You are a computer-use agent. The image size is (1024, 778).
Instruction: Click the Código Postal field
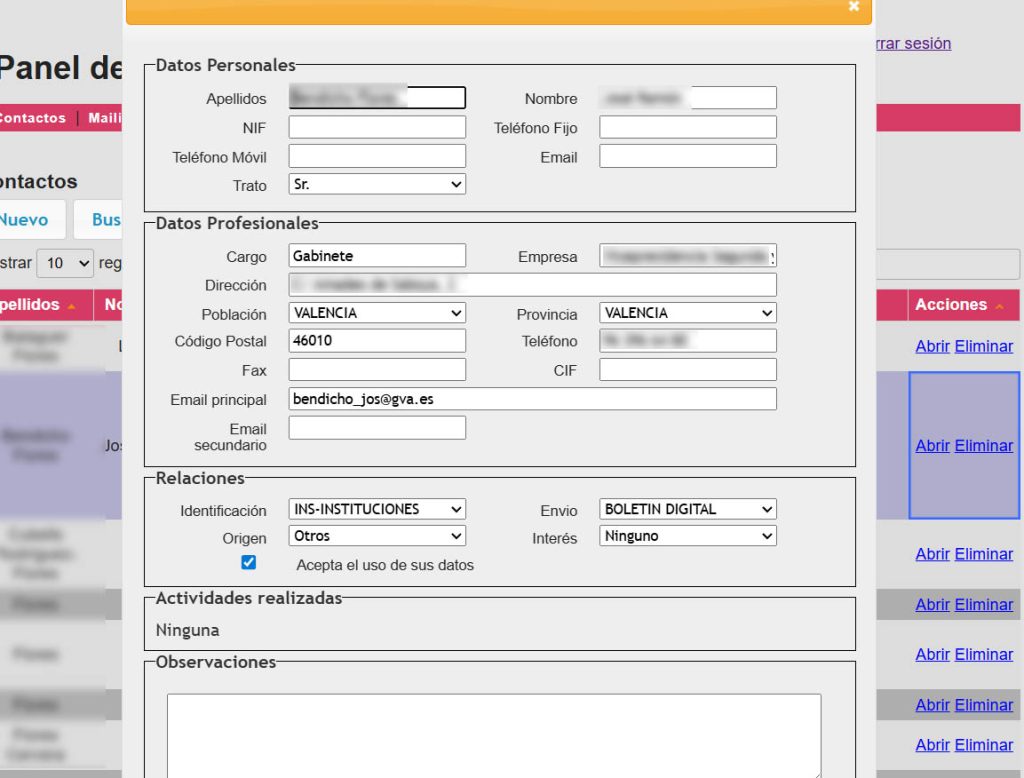tap(377, 341)
